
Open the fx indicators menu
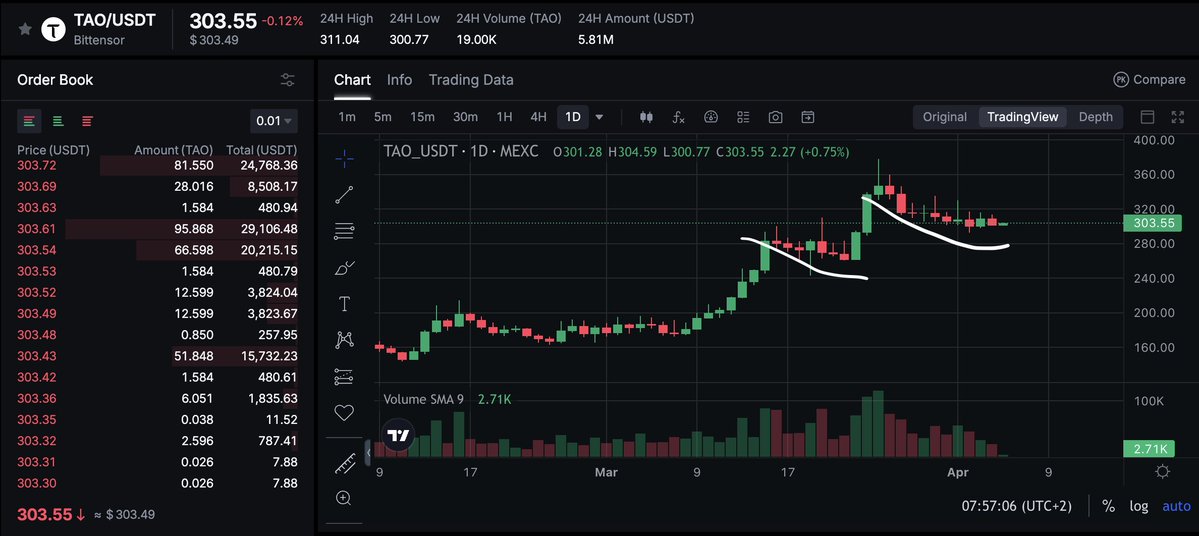coord(678,117)
